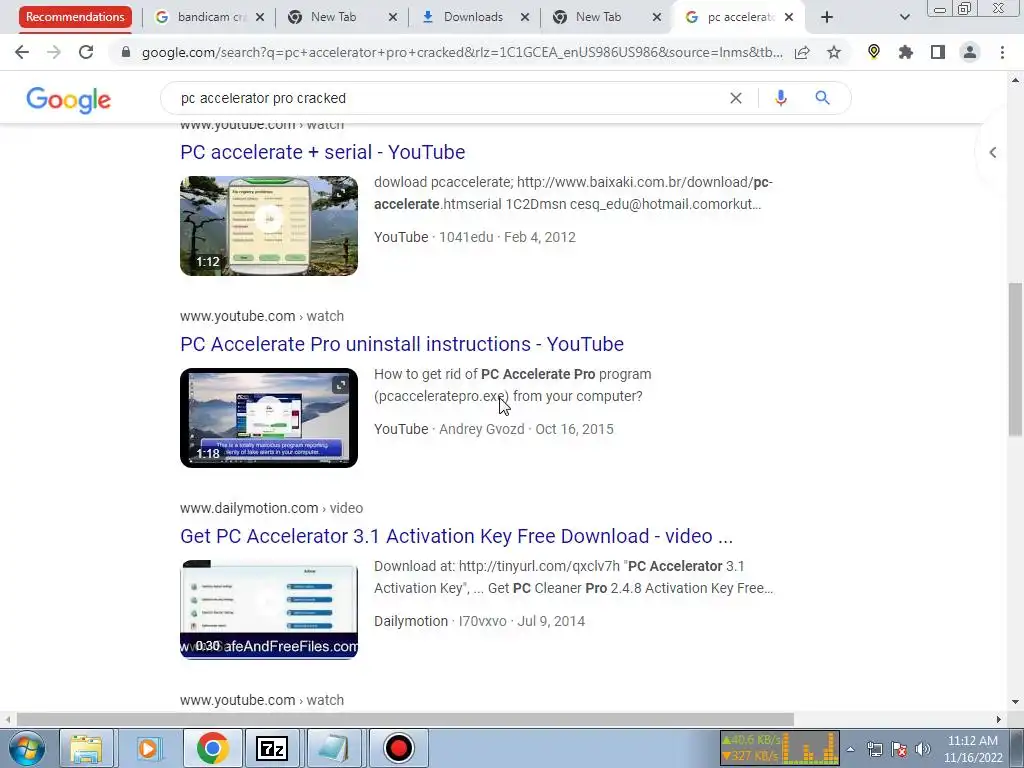Click the network speed meter widget
The image size is (1024, 768).
(780, 748)
